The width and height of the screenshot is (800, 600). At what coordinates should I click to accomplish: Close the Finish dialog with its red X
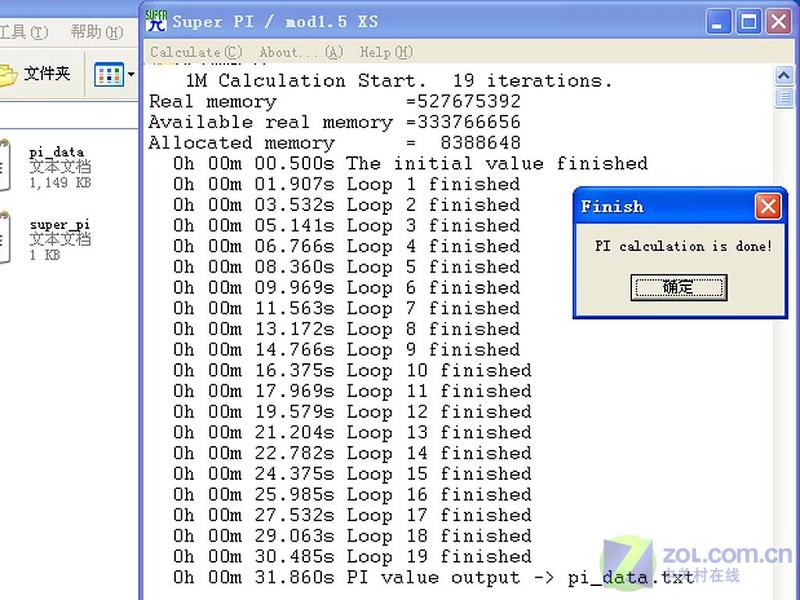[768, 207]
